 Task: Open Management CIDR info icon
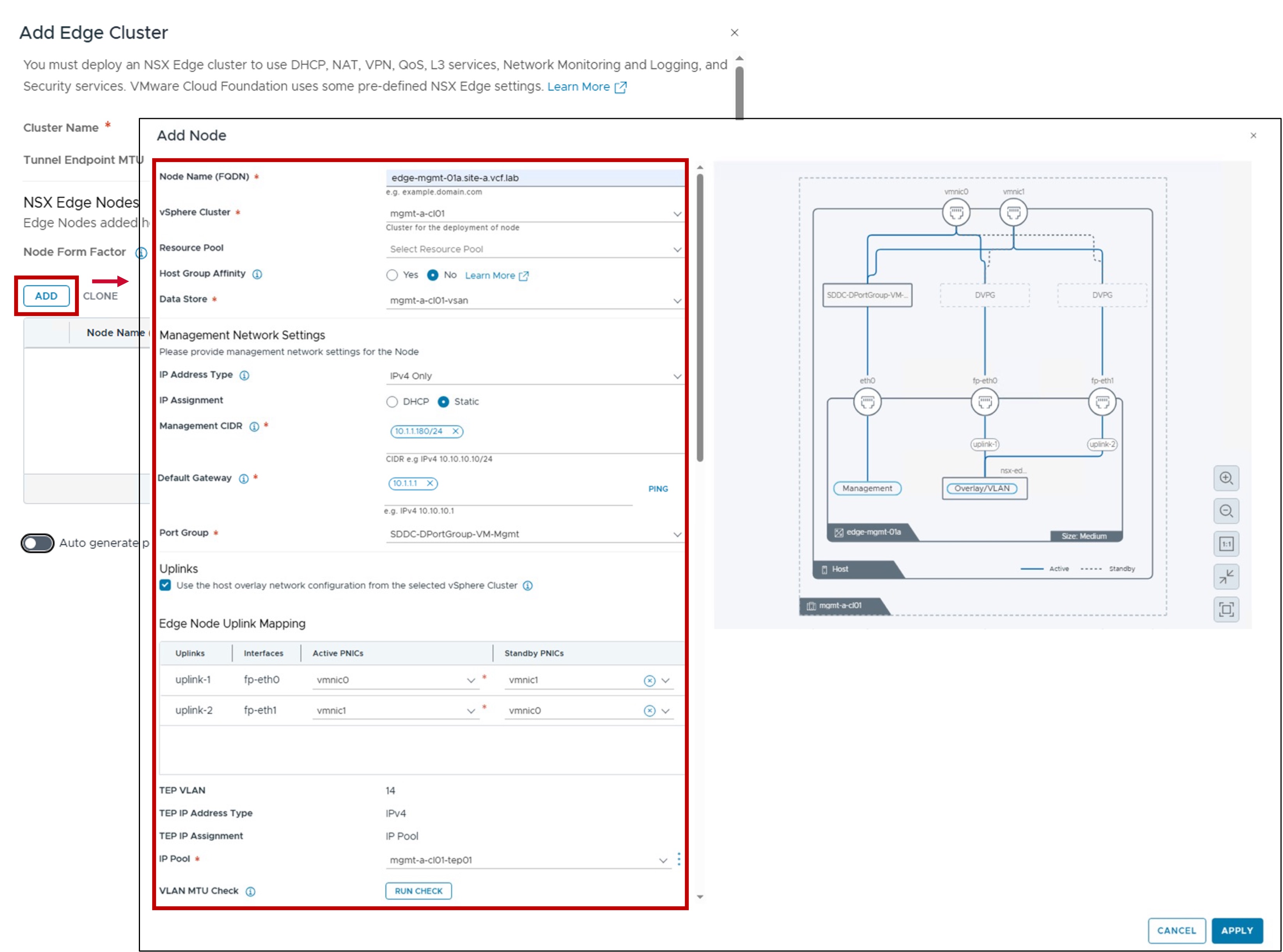tap(254, 426)
